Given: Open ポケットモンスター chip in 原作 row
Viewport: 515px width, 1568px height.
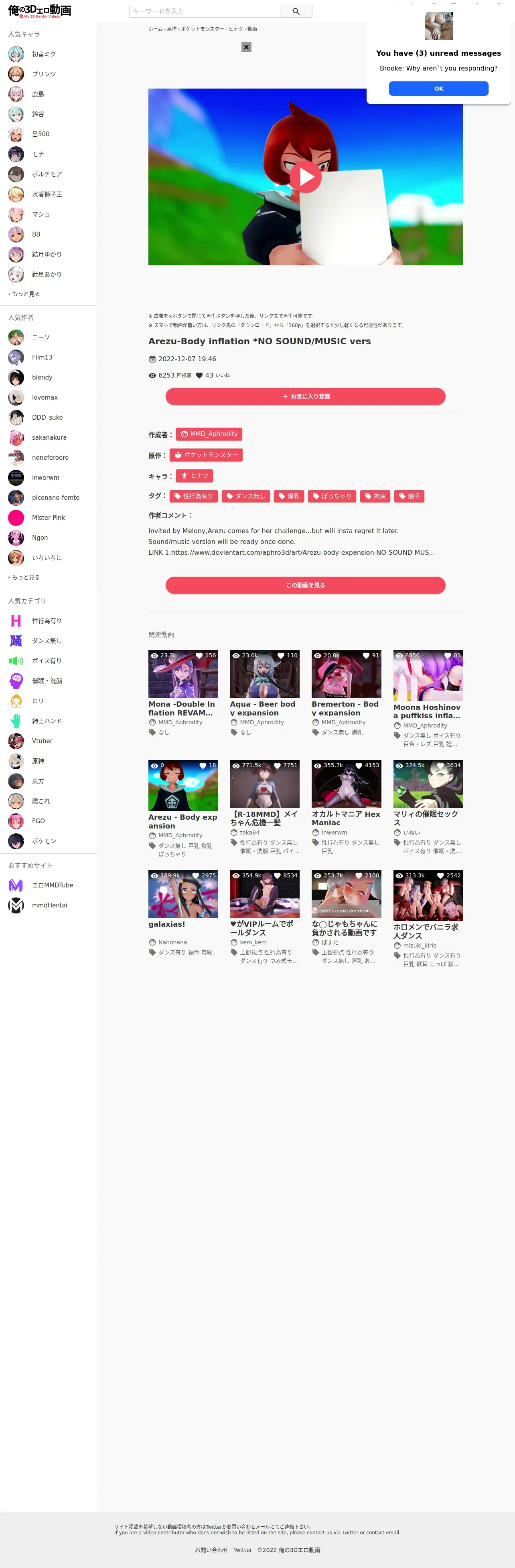Looking at the screenshot, I should click(x=206, y=455).
